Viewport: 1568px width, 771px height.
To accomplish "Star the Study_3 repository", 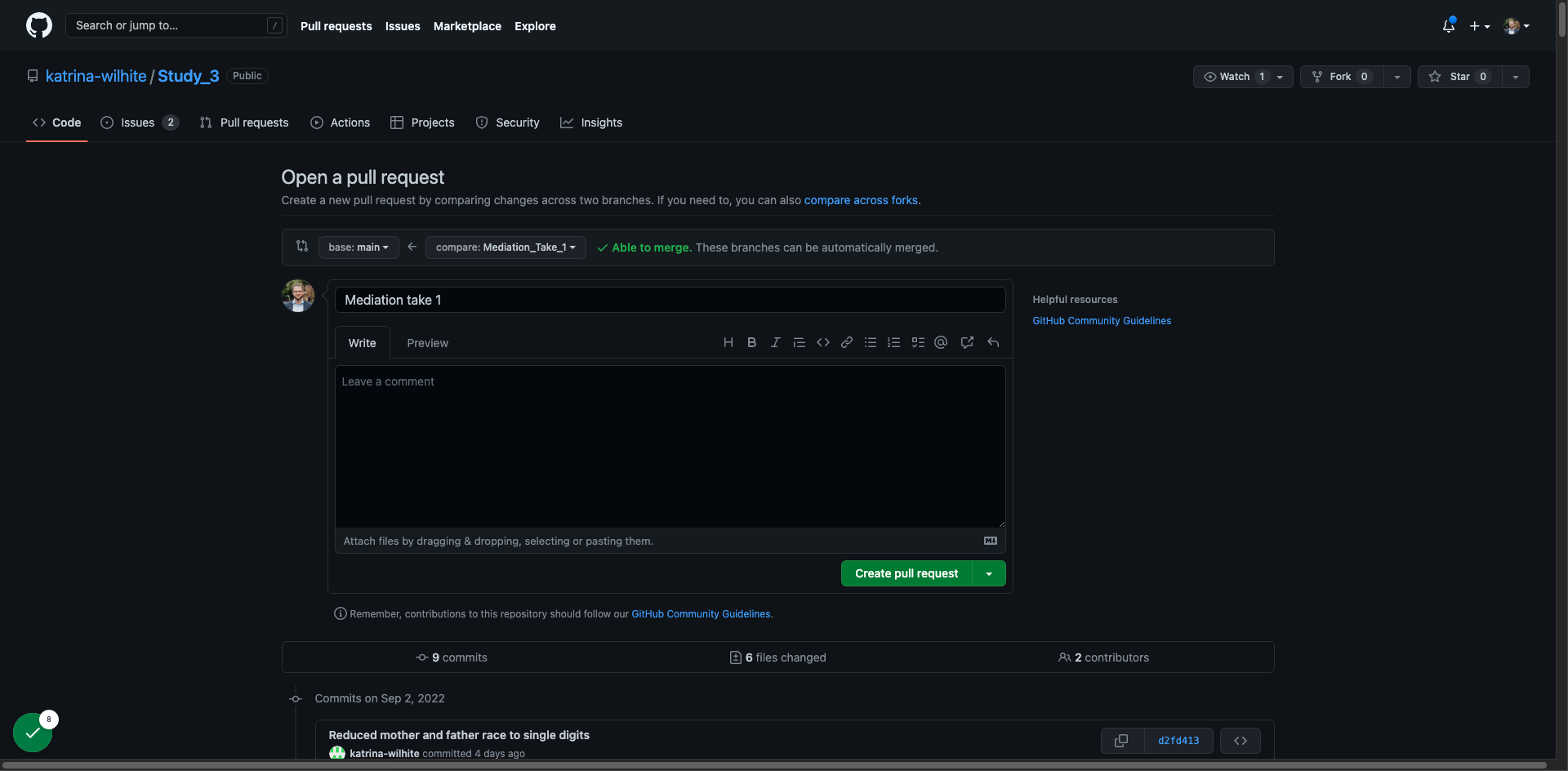I will [x=1460, y=76].
